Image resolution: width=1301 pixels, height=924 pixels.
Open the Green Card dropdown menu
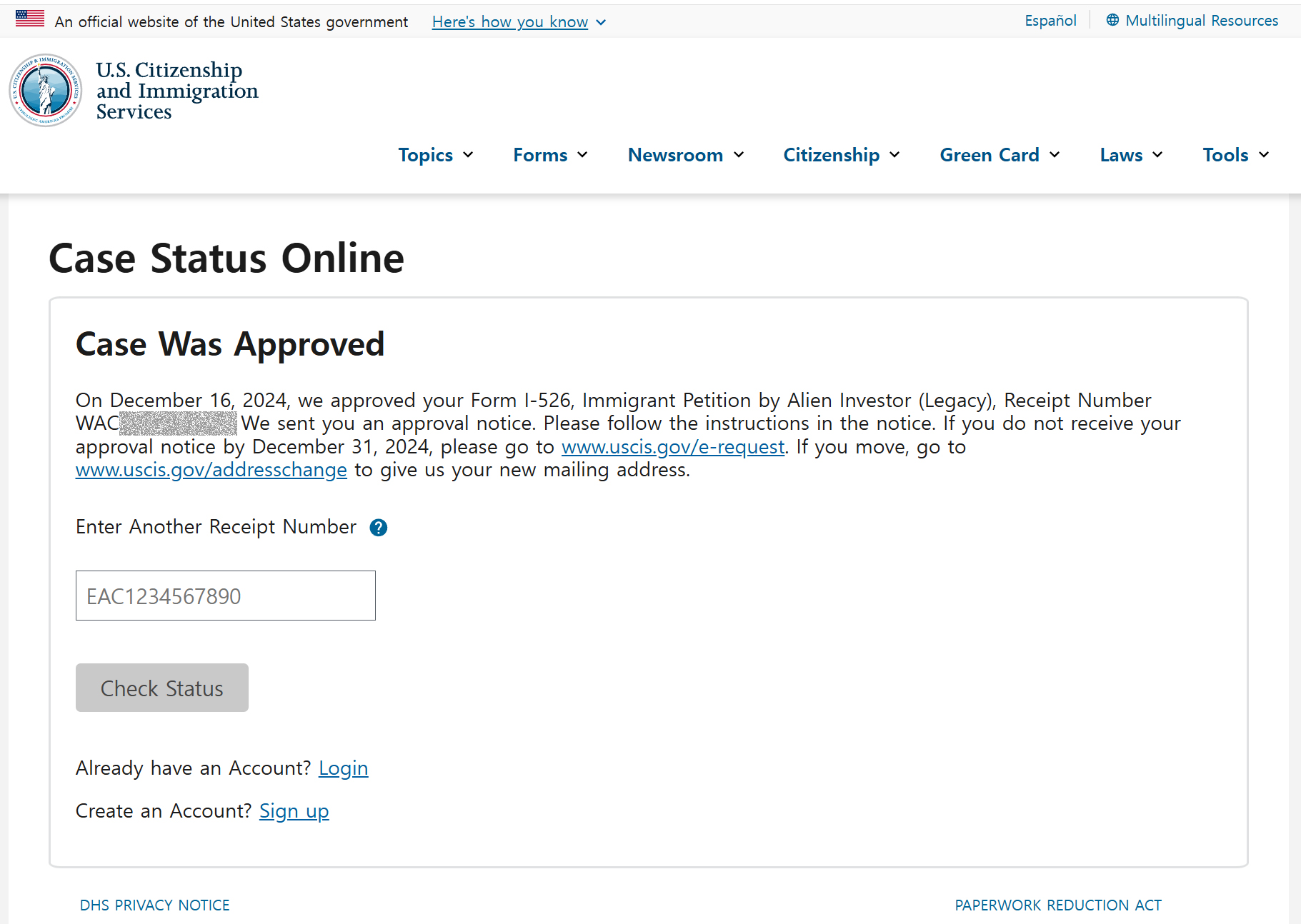coord(1000,155)
